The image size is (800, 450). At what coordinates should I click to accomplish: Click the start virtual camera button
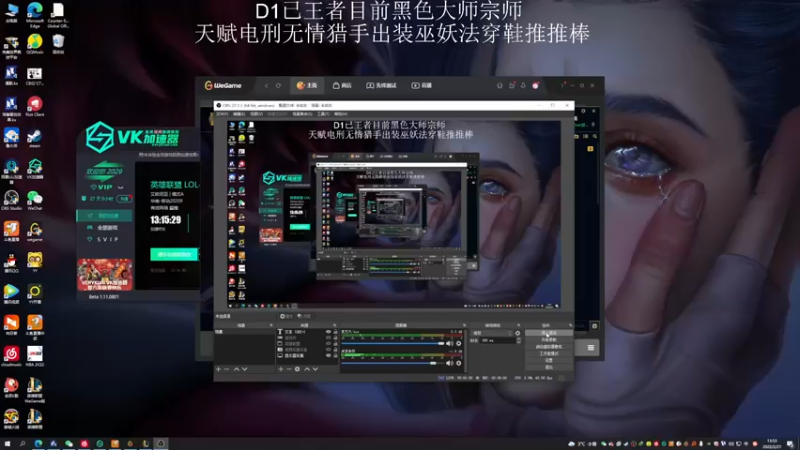[x=549, y=347]
